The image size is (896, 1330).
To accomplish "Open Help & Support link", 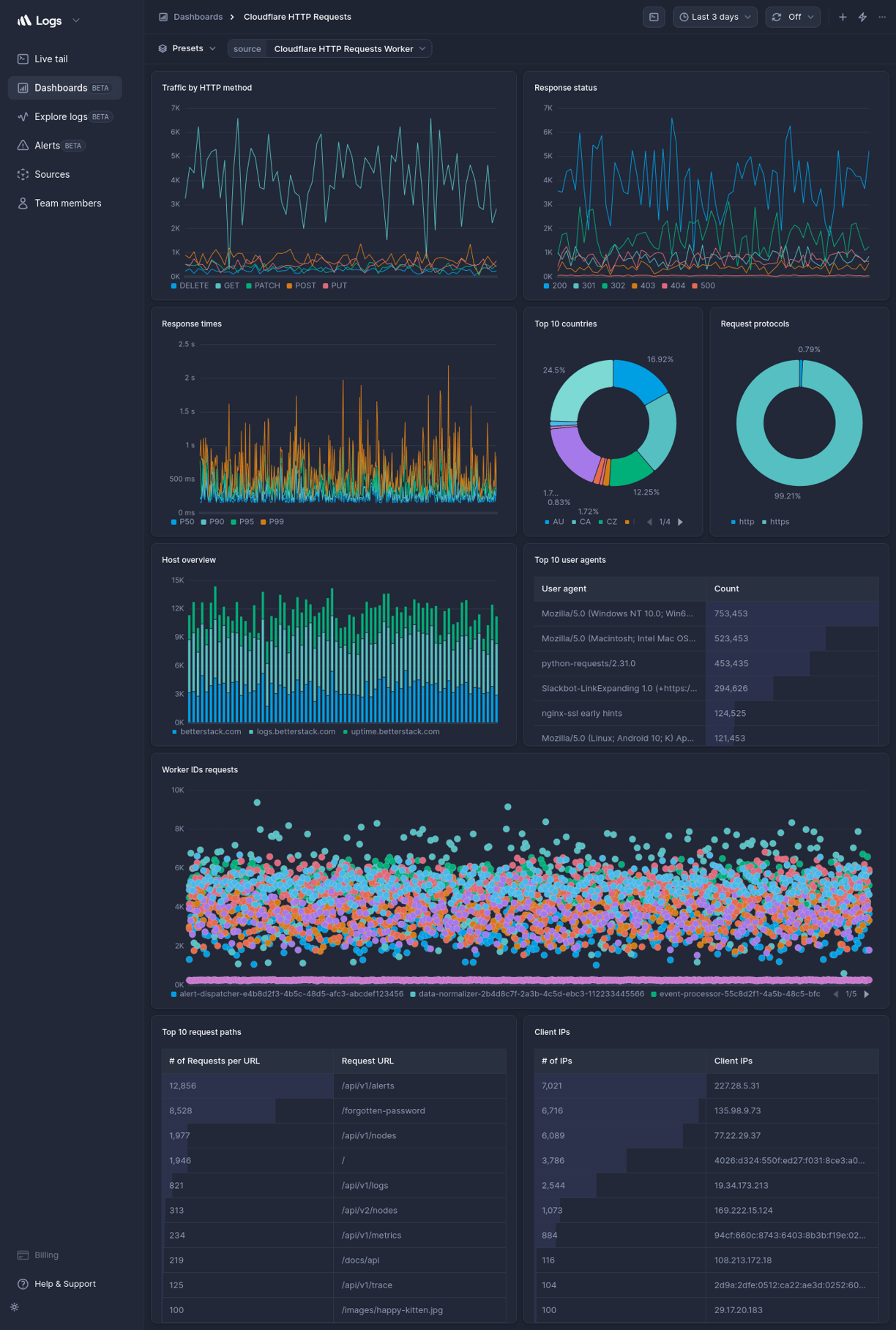I will tap(64, 1284).
